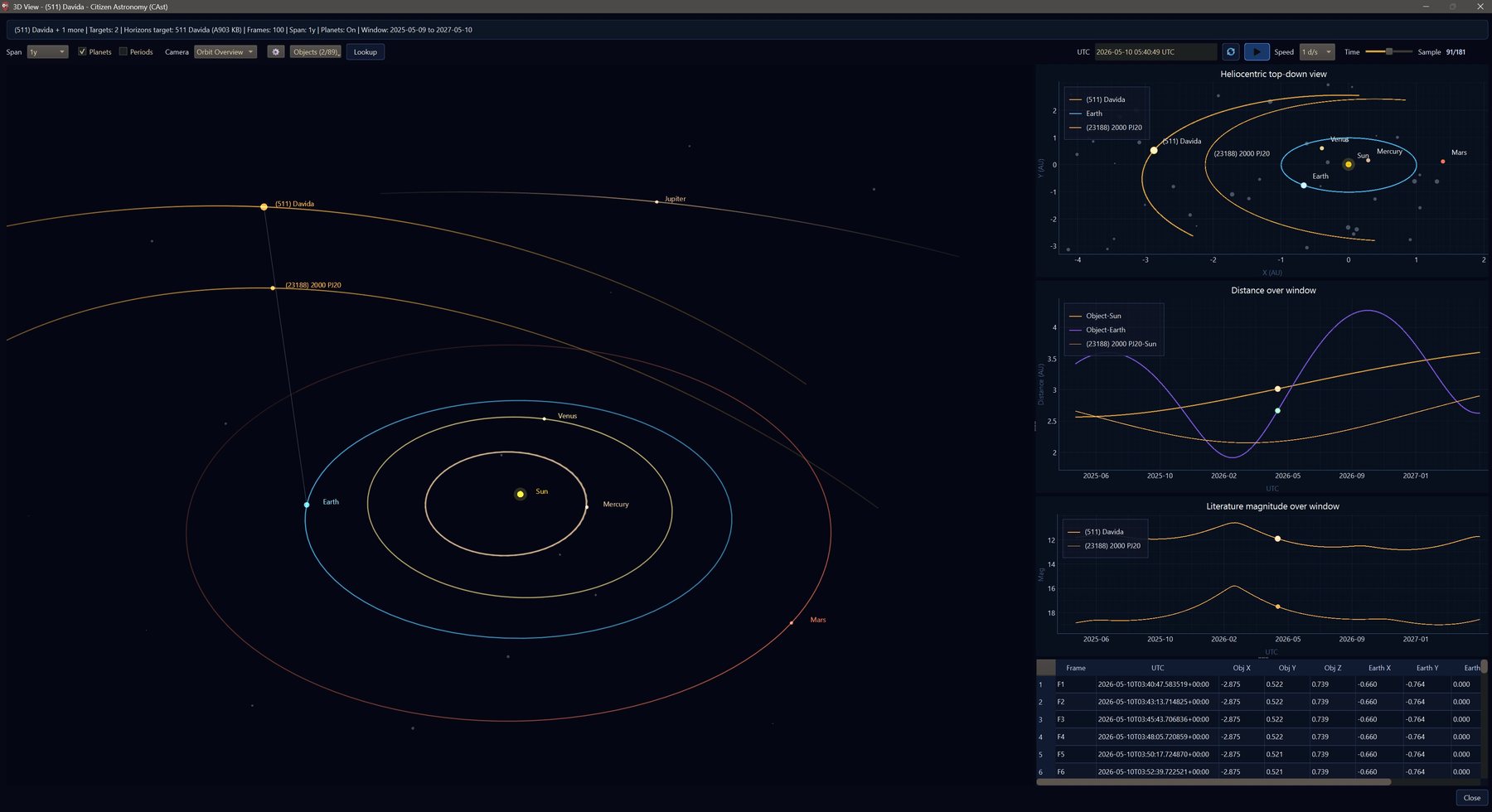This screenshot has height=812, width=1492.
Task: Select table row F6
Action: 1259,771
